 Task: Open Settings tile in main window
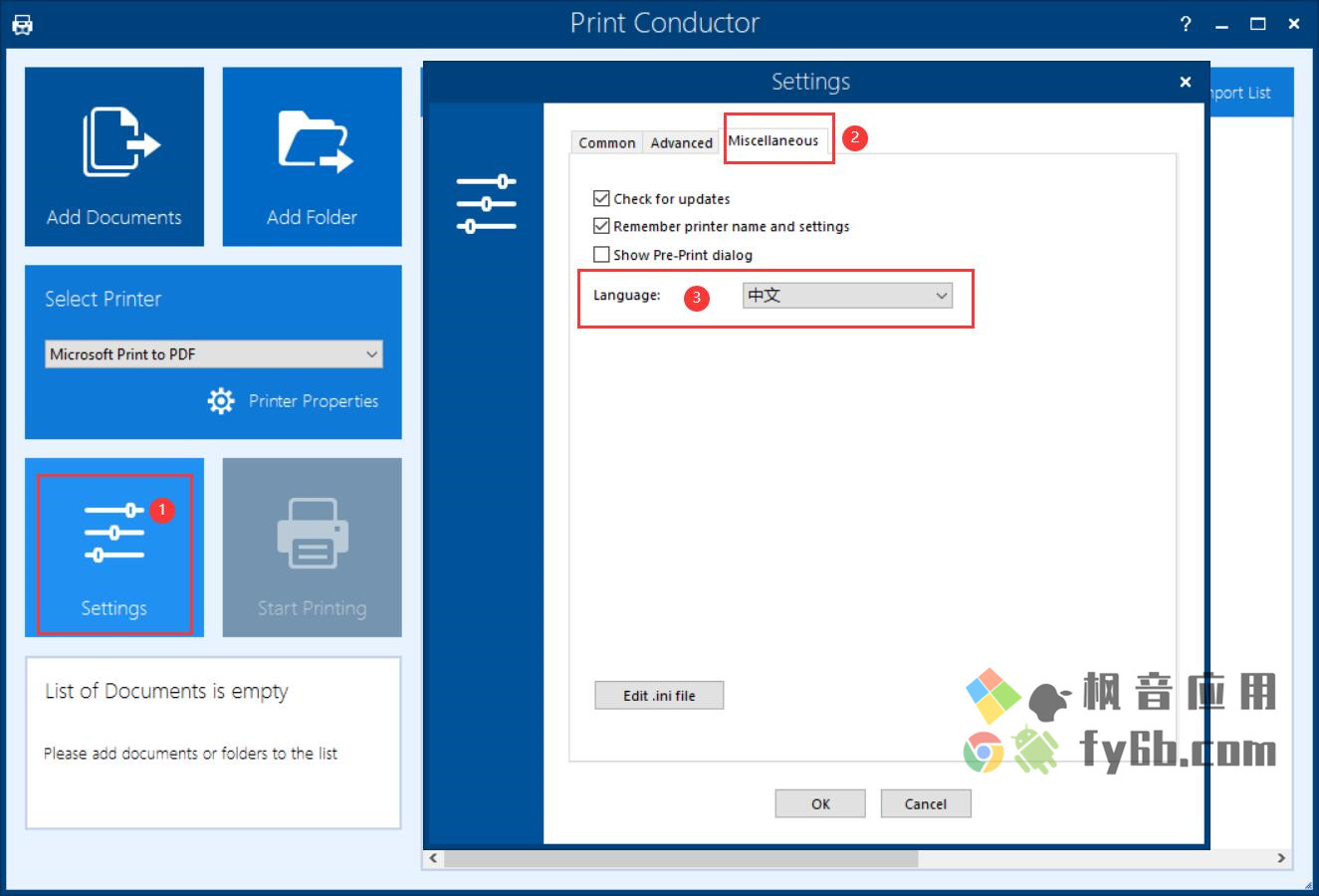coord(114,548)
